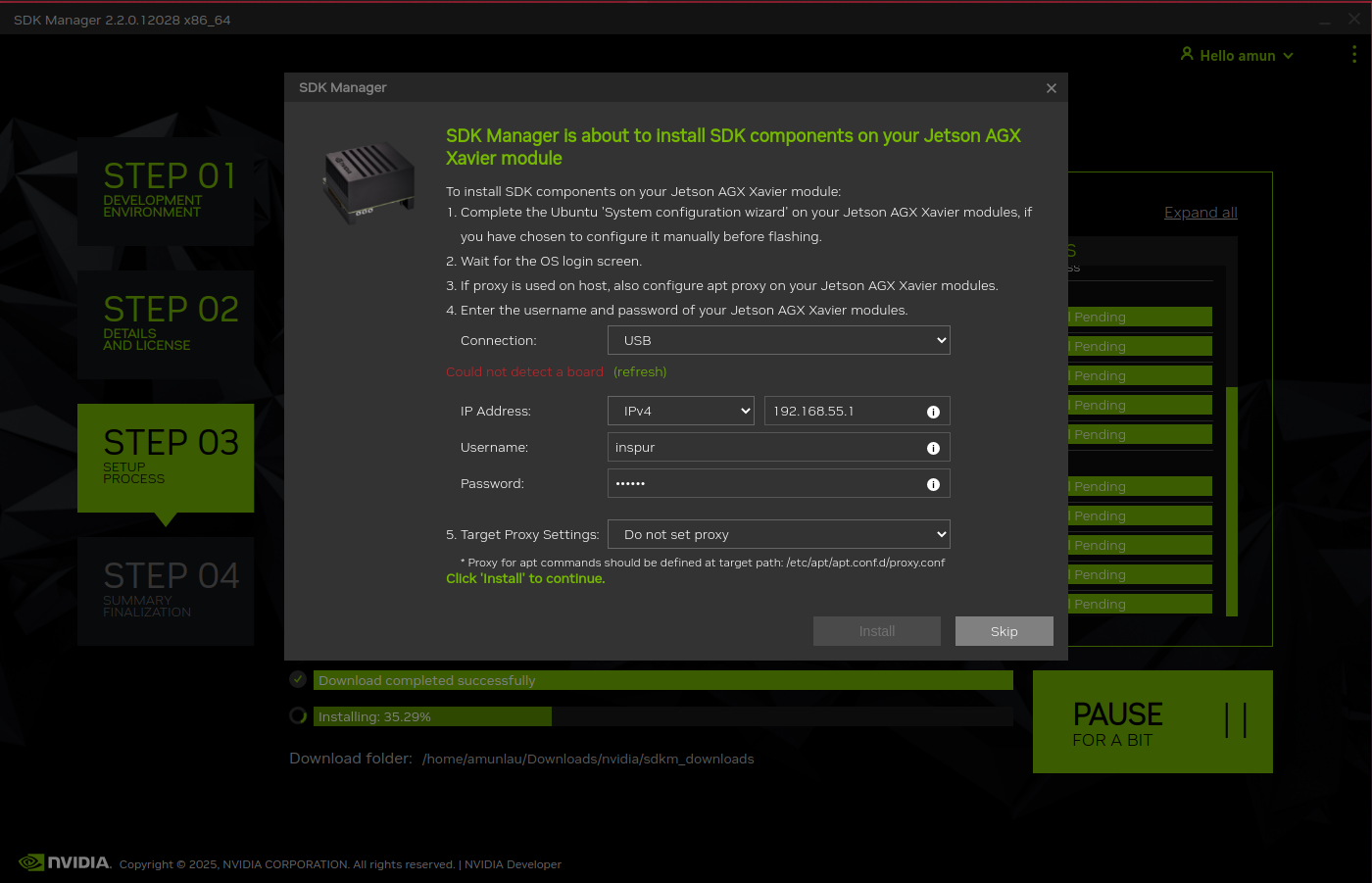The image size is (1372, 883).
Task: Click the user profile icon
Action: 1187,54
